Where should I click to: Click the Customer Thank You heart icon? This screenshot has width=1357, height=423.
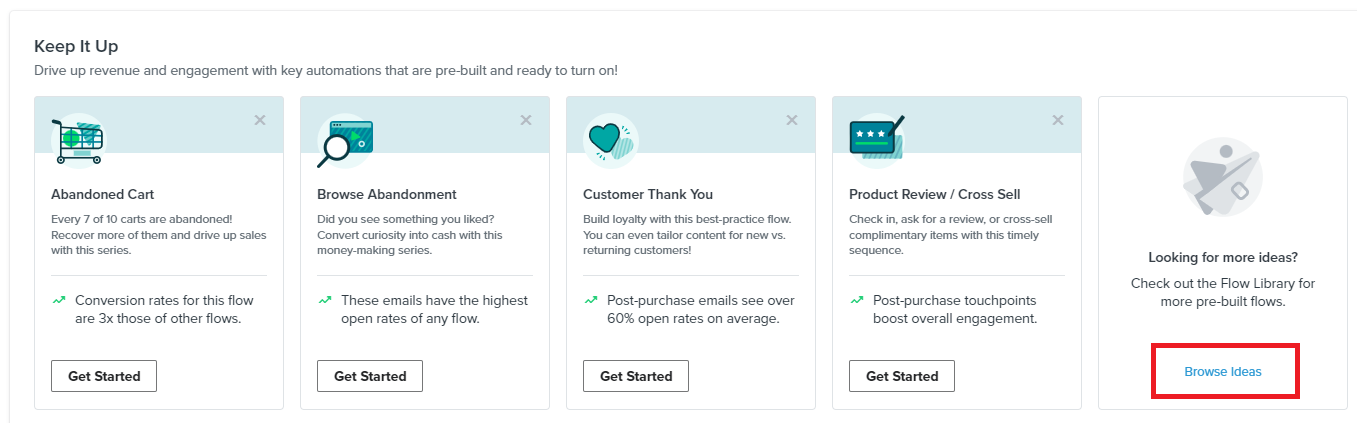click(611, 141)
